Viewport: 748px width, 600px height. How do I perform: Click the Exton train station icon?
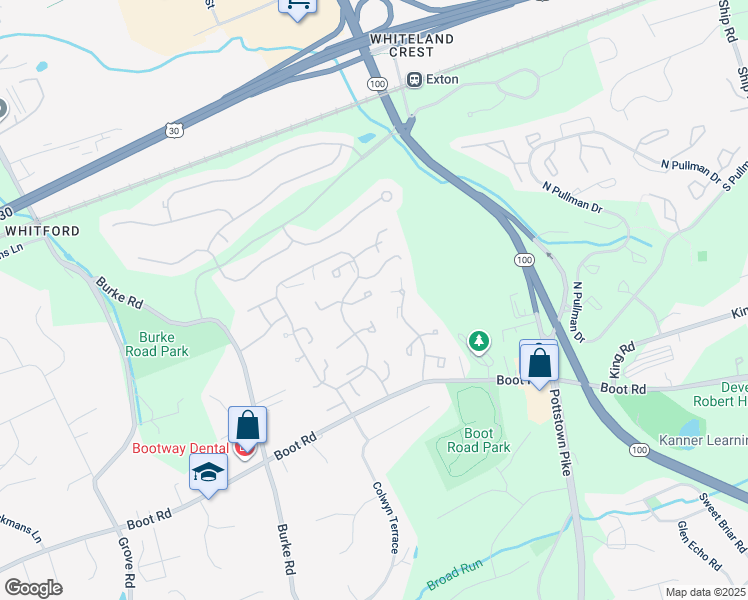point(414,80)
